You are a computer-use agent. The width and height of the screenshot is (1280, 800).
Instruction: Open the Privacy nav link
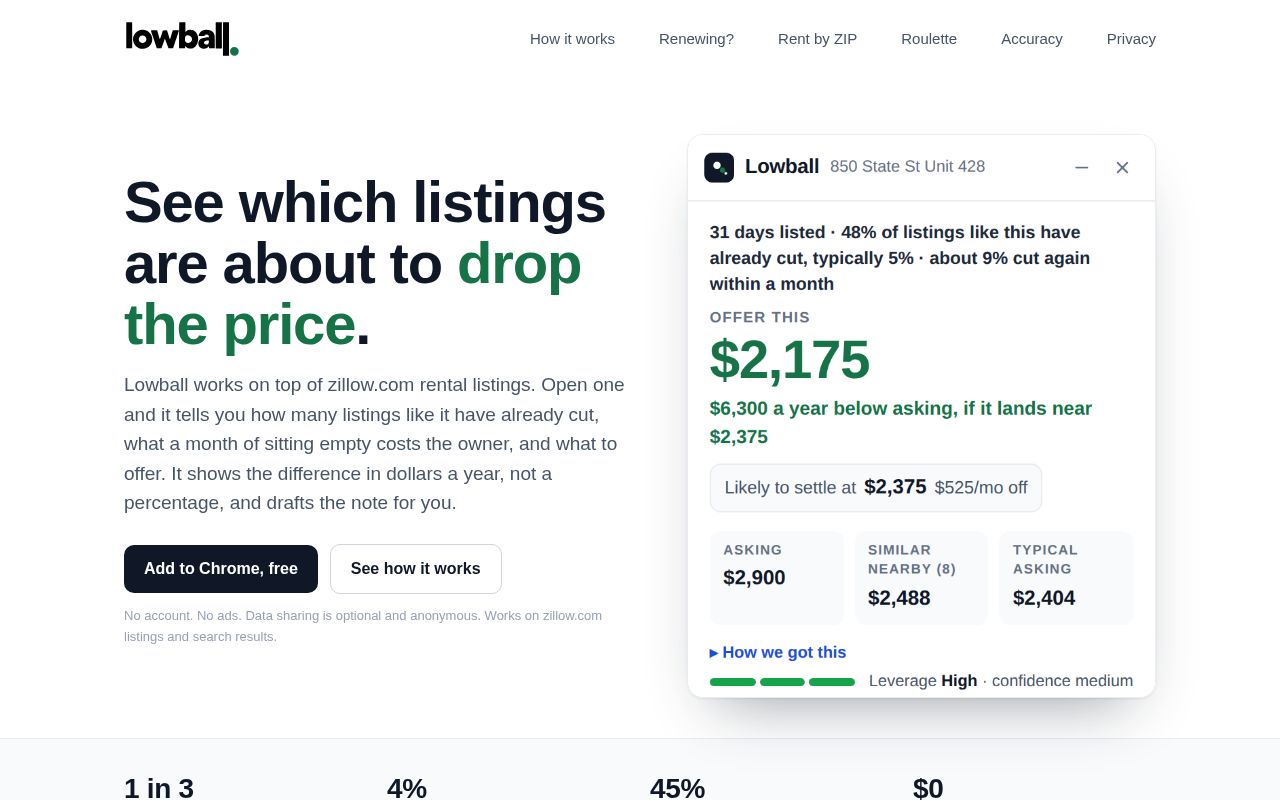point(1131,39)
